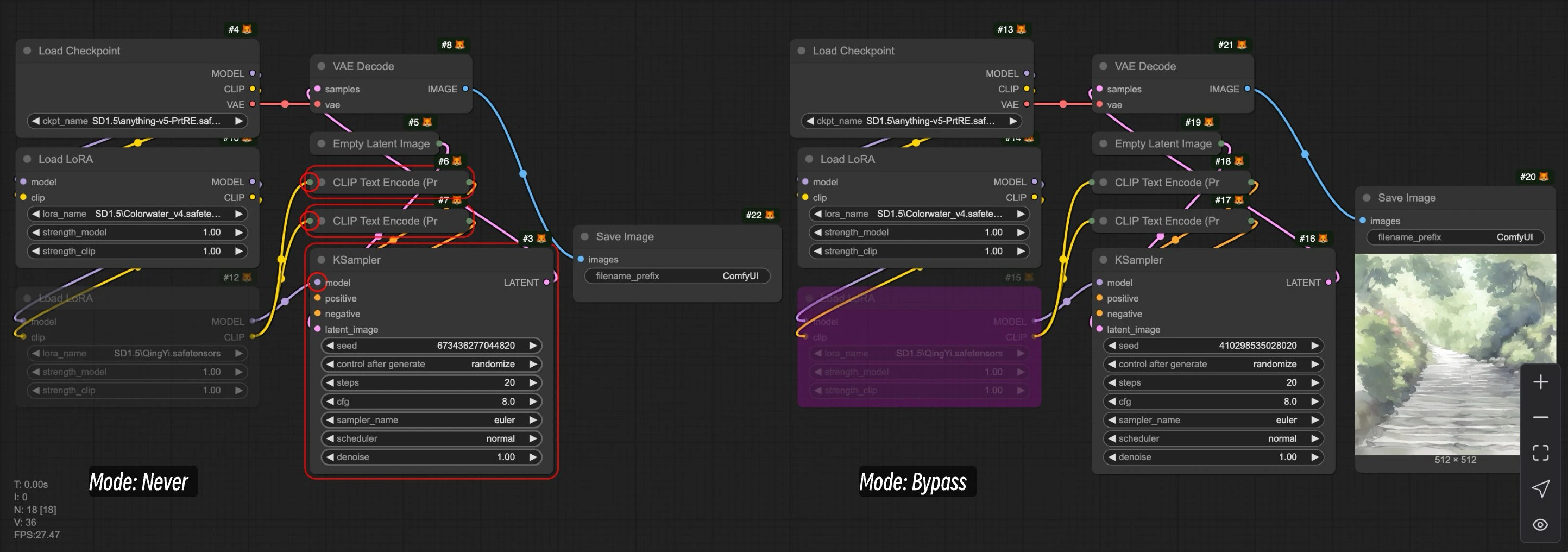Collapse the VAE Decode #21 node via its title dot
This screenshot has width=1568, height=552.
pyautogui.click(x=1103, y=66)
